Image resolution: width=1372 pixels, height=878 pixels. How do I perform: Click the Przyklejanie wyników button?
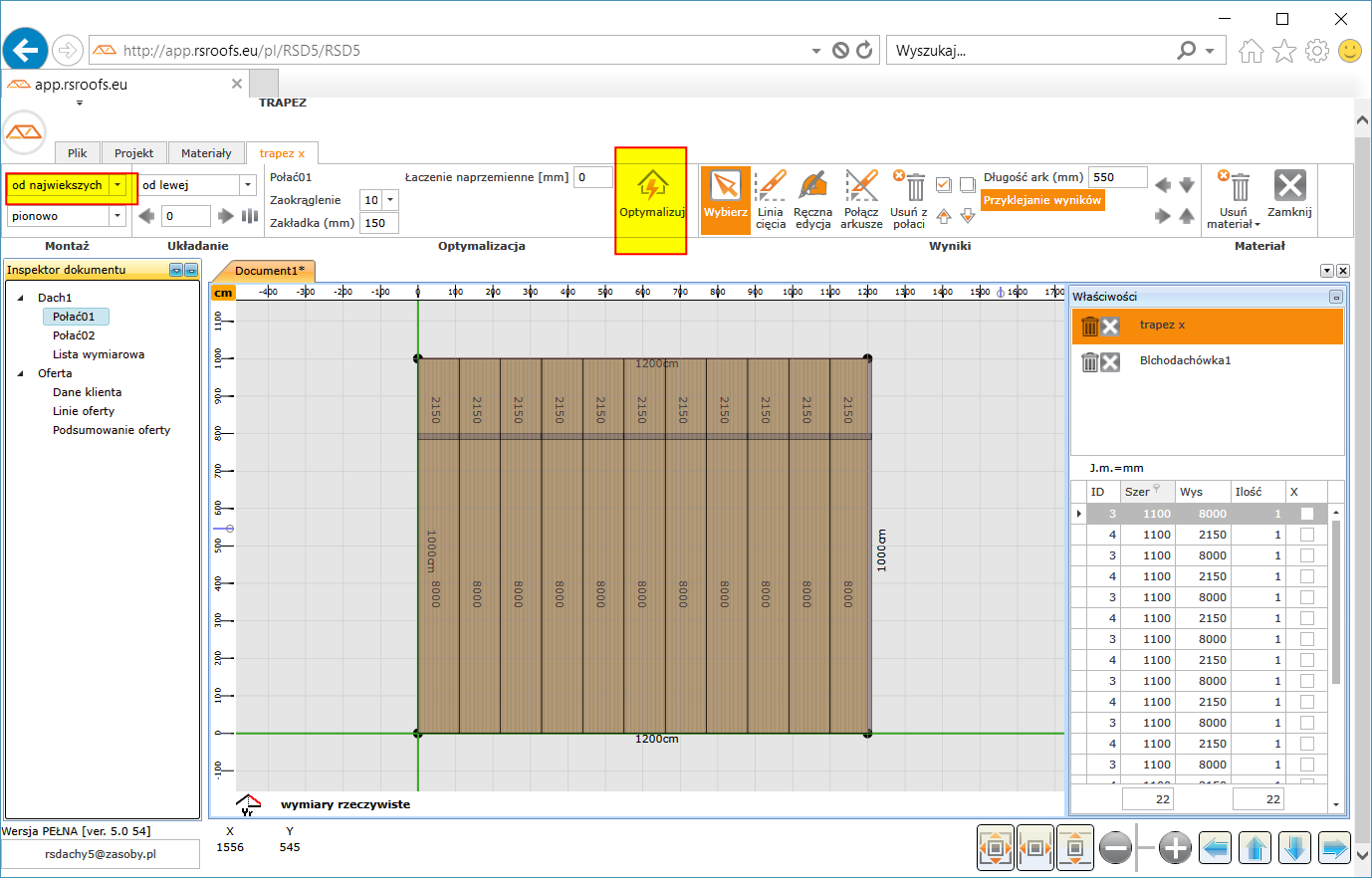coord(1041,200)
